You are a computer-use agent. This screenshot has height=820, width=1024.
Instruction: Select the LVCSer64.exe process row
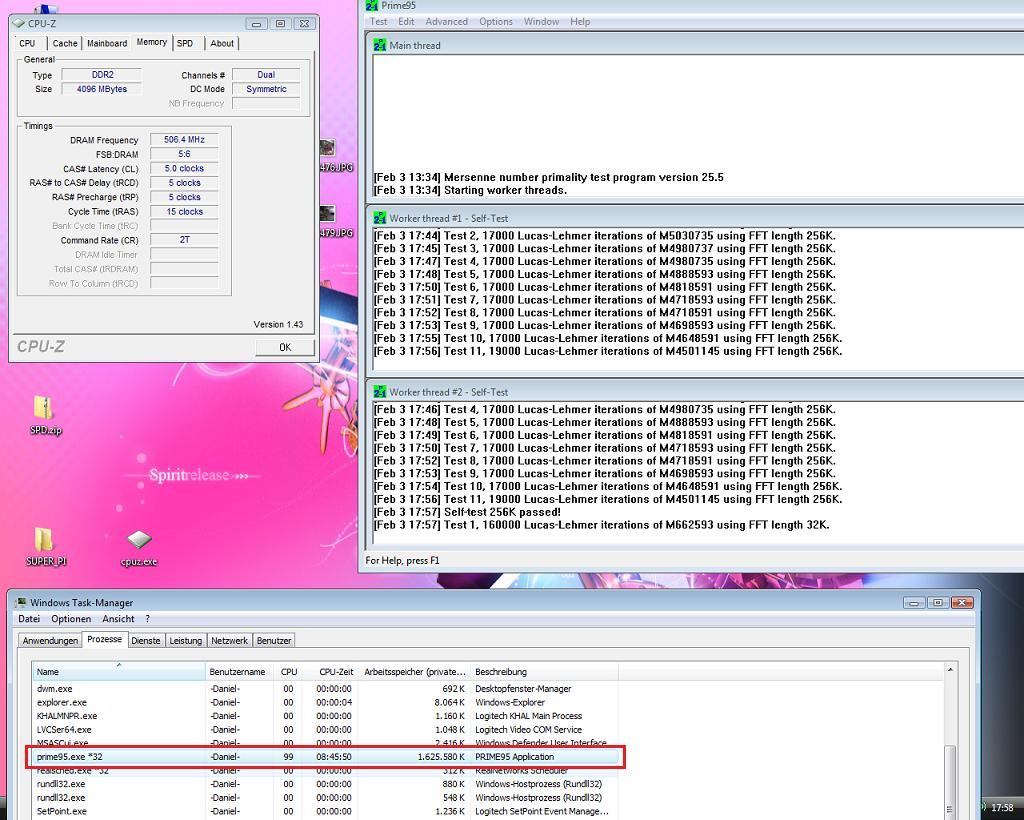pos(325,730)
